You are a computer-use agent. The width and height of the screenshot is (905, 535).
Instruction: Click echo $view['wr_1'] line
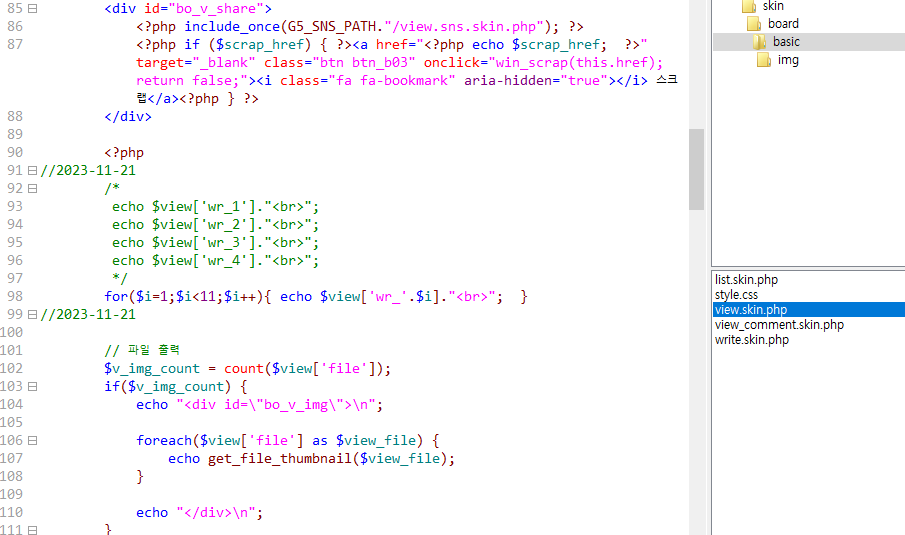coord(215,207)
